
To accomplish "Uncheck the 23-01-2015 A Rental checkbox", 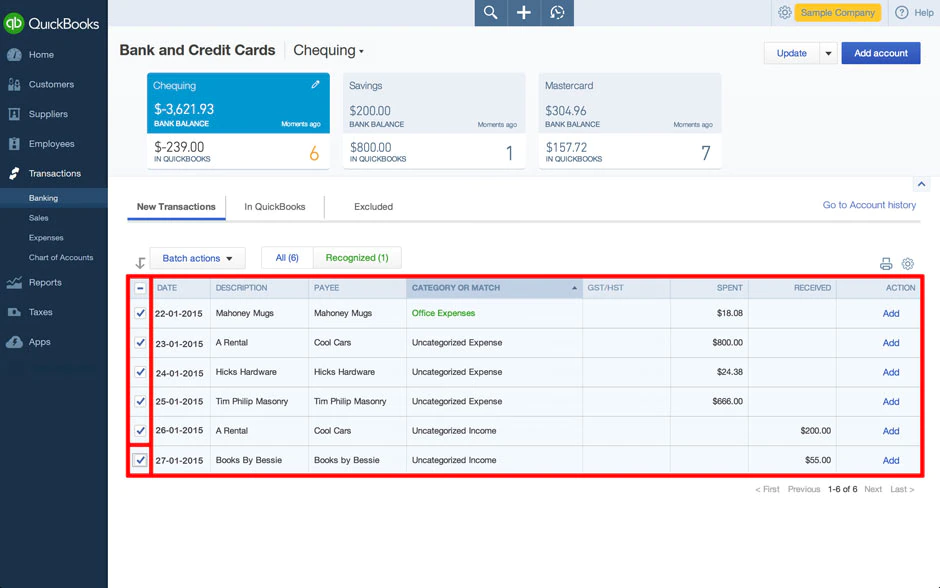I will [x=140, y=342].
